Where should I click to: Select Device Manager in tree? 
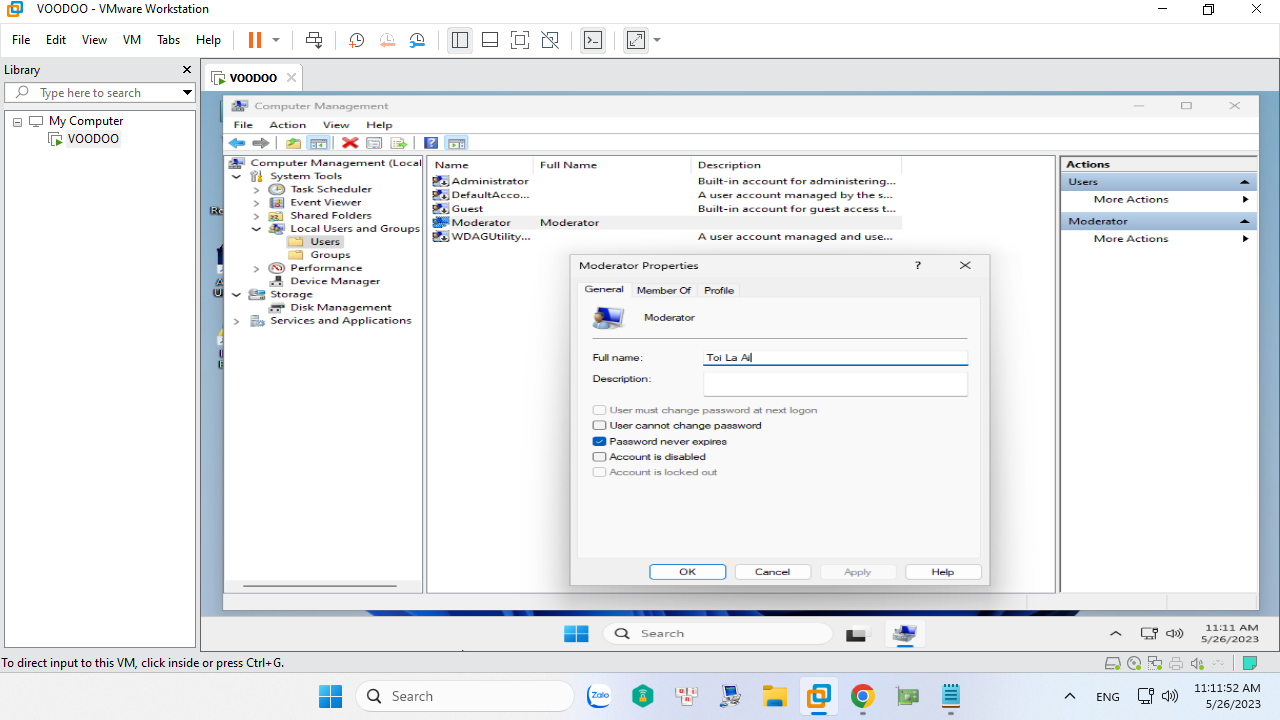coord(335,281)
